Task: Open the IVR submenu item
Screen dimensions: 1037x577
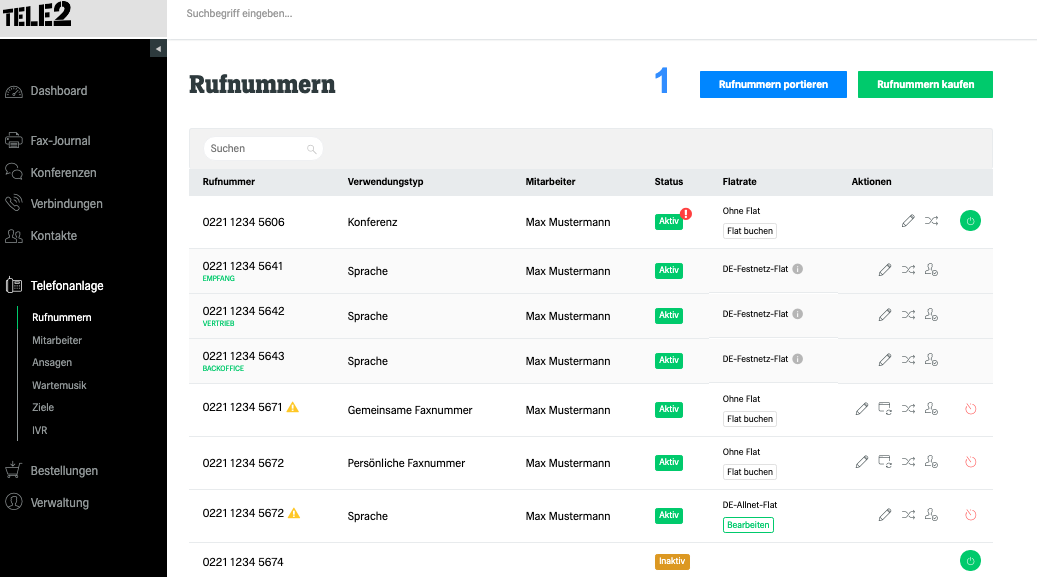Action: point(40,430)
